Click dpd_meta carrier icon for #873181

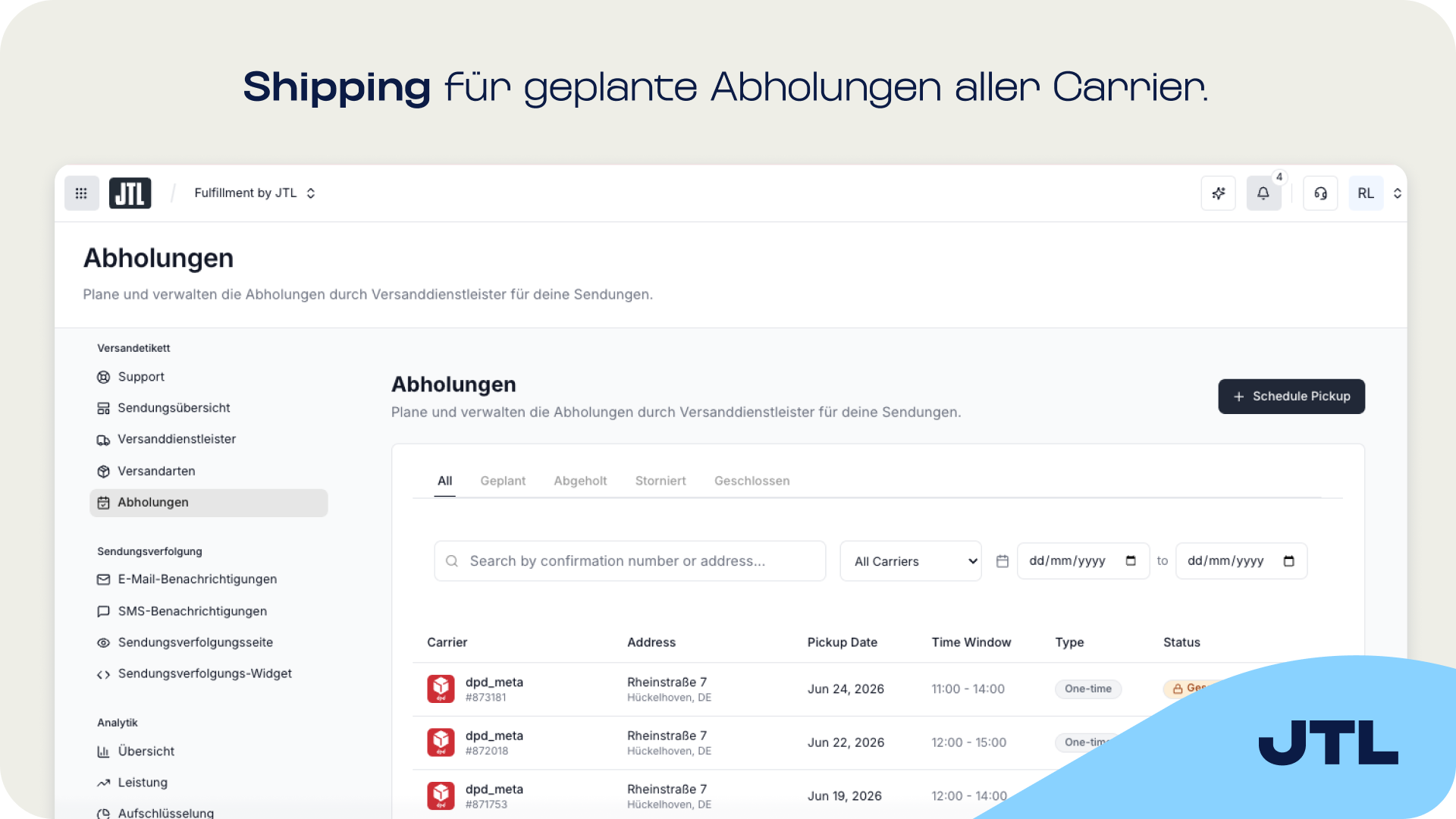click(441, 689)
